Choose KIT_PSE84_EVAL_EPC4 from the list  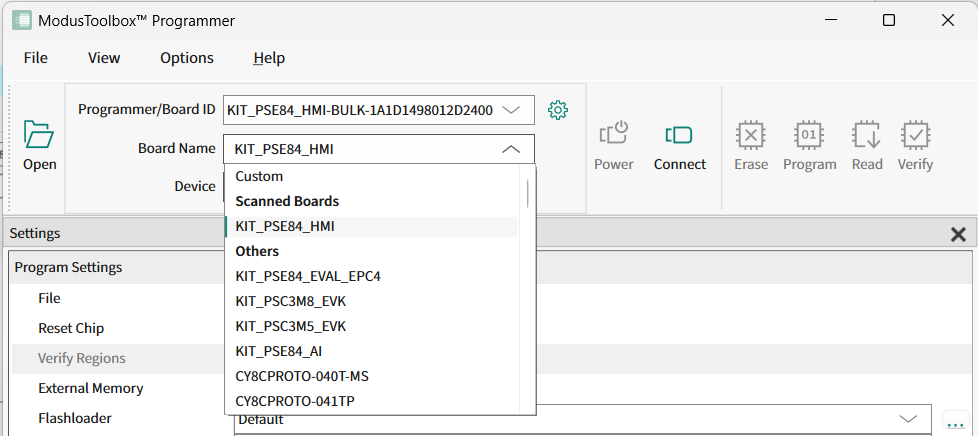coord(371,276)
